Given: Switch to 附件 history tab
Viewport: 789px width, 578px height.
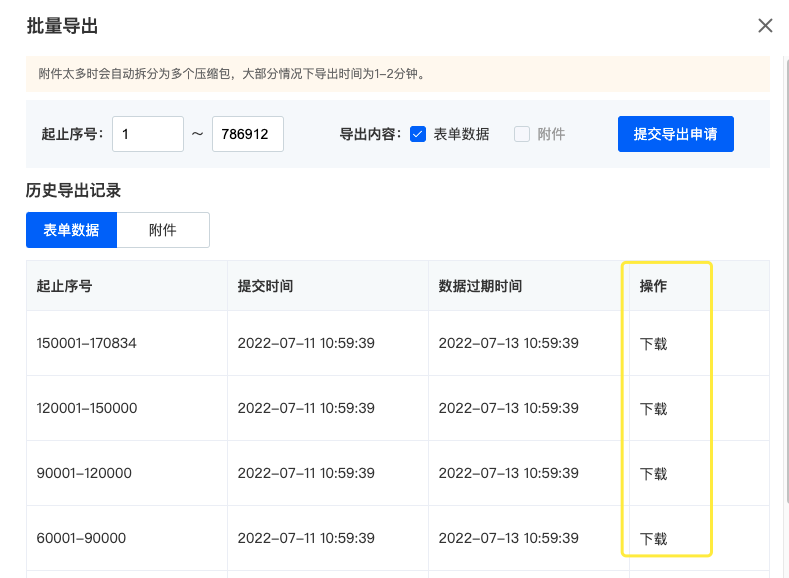Looking at the screenshot, I should pos(163,230).
